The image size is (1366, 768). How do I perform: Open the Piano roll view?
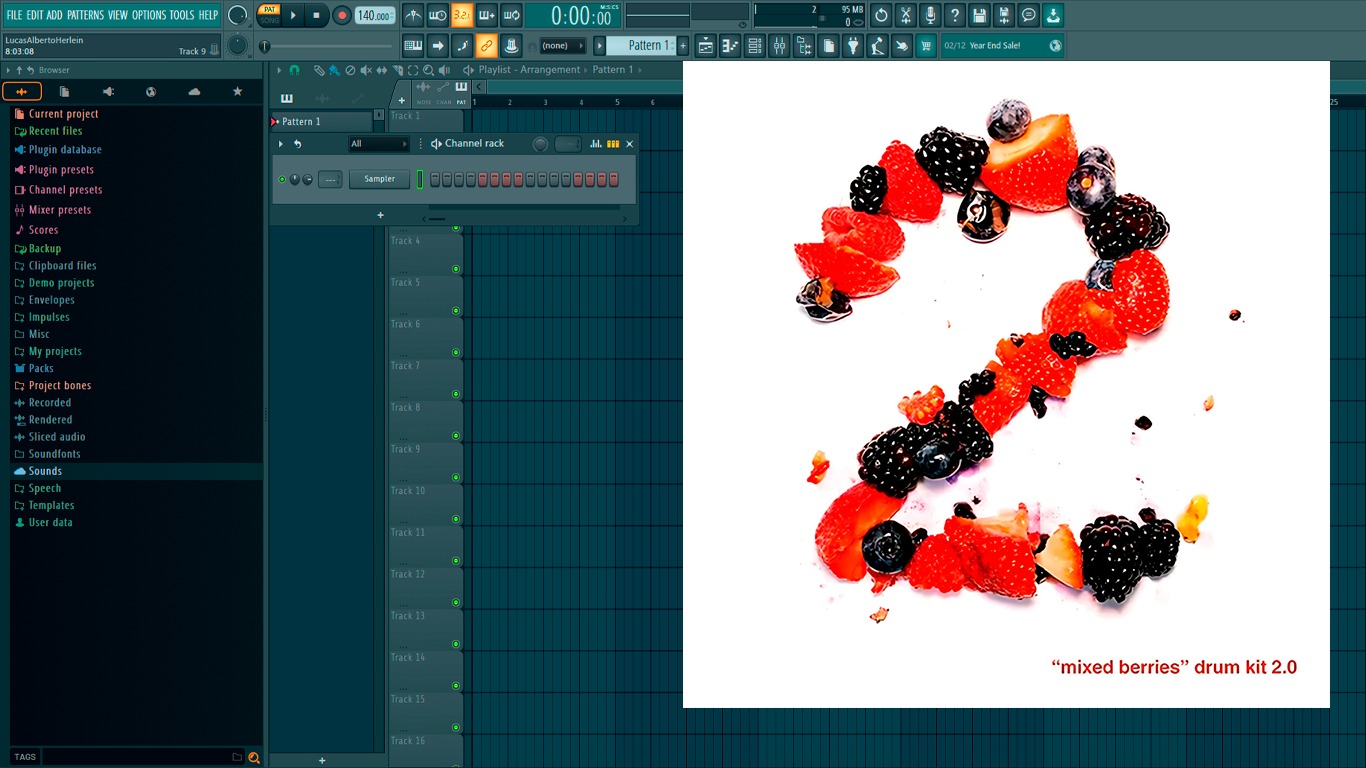click(x=730, y=46)
